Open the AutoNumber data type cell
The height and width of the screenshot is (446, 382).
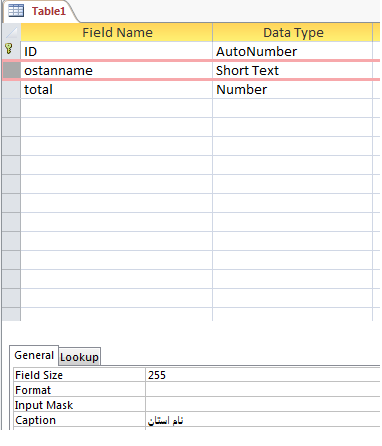click(x=293, y=51)
